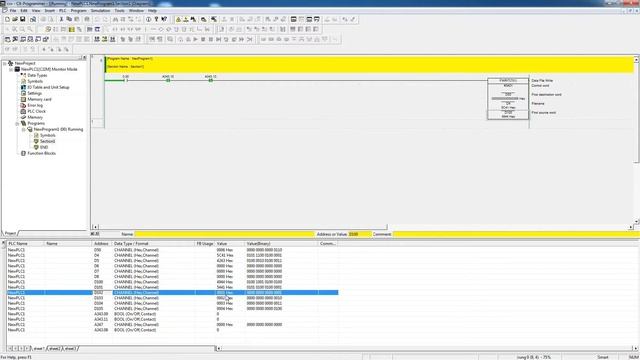Viewport: 640px width, 360px height.
Task: Click into the yellow Comment field
Action: 516,234
